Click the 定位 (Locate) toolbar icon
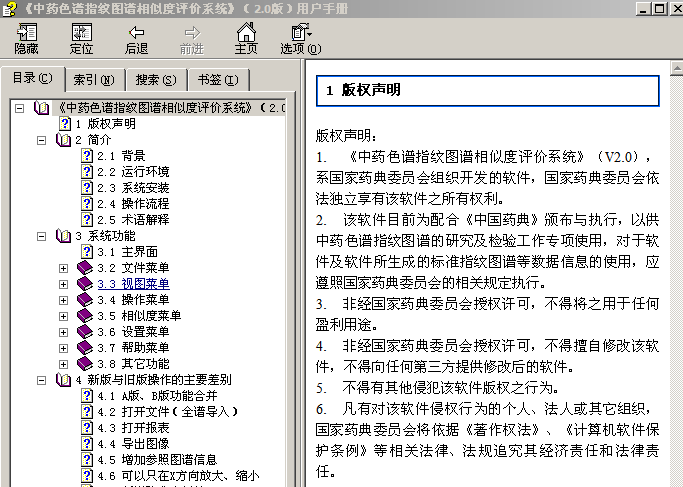The height and width of the screenshot is (487, 683). 81,39
